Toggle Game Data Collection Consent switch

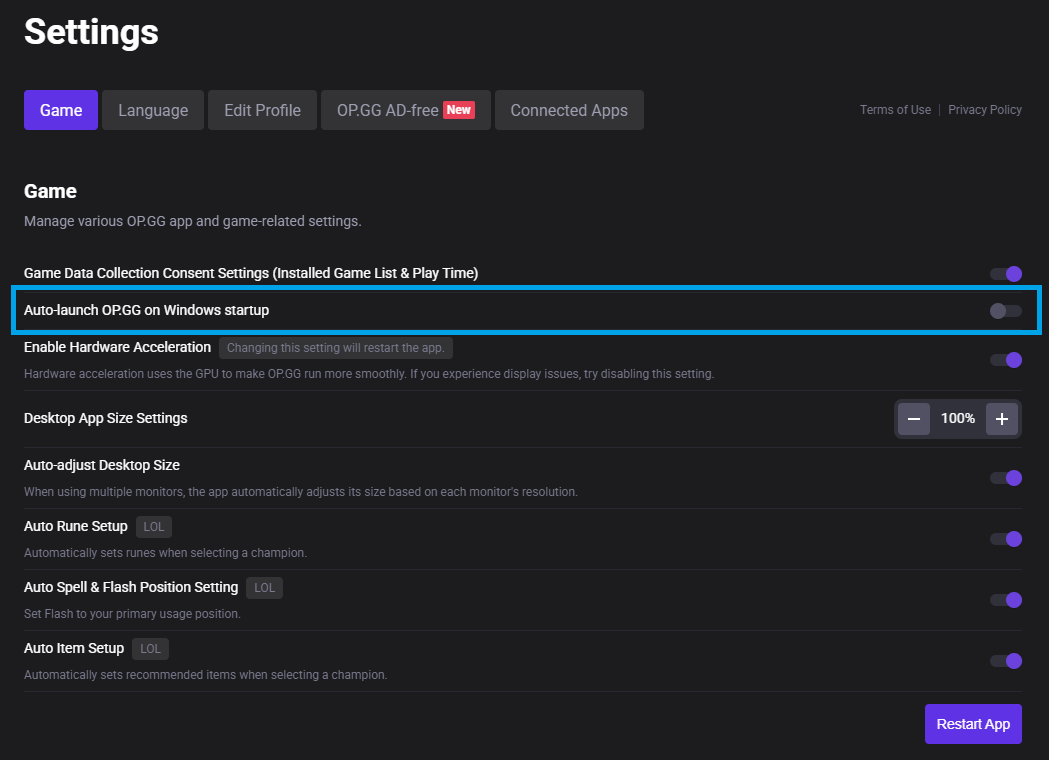pos(1006,274)
